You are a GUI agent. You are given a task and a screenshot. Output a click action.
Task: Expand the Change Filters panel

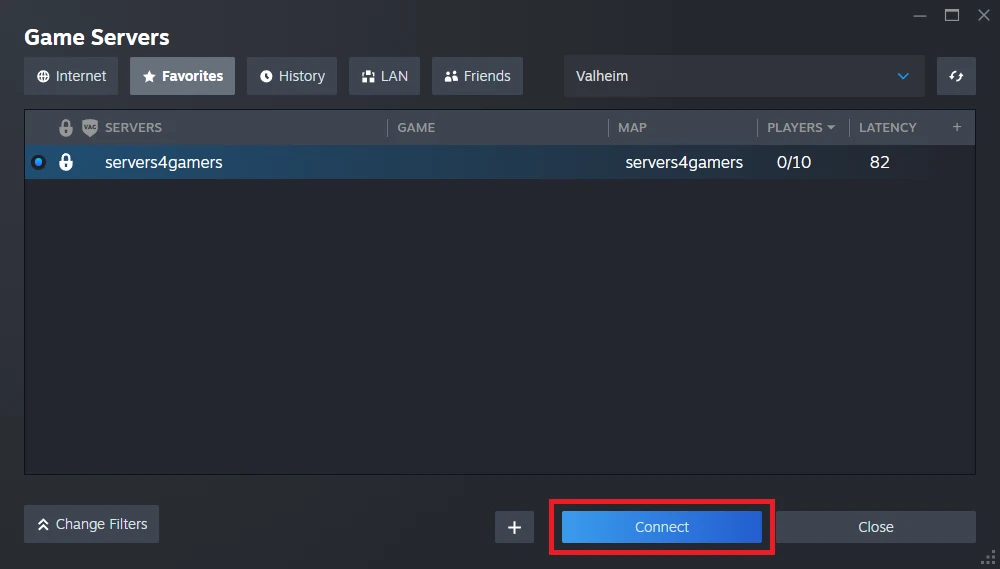tap(91, 524)
